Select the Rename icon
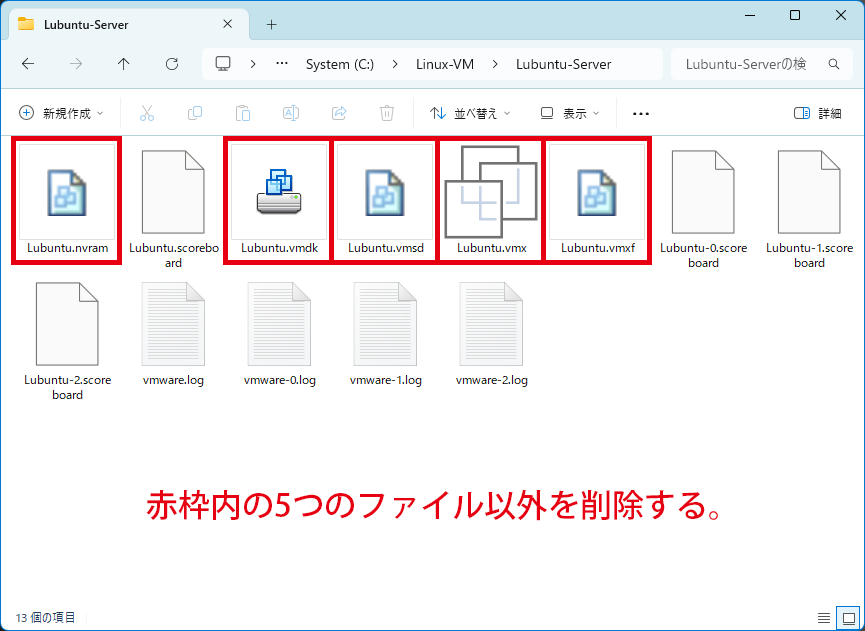 [291, 113]
